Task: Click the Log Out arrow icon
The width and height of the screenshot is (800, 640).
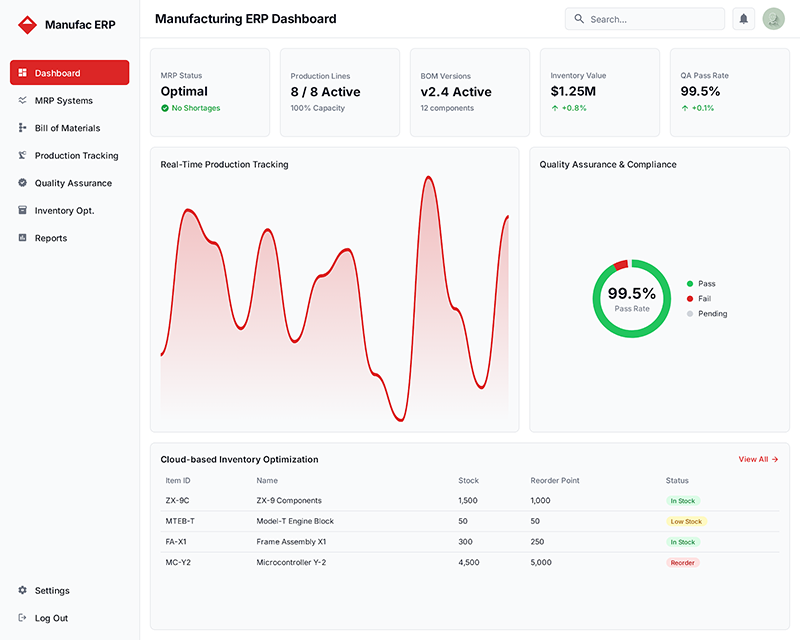Action: click(x=20, y=618)
